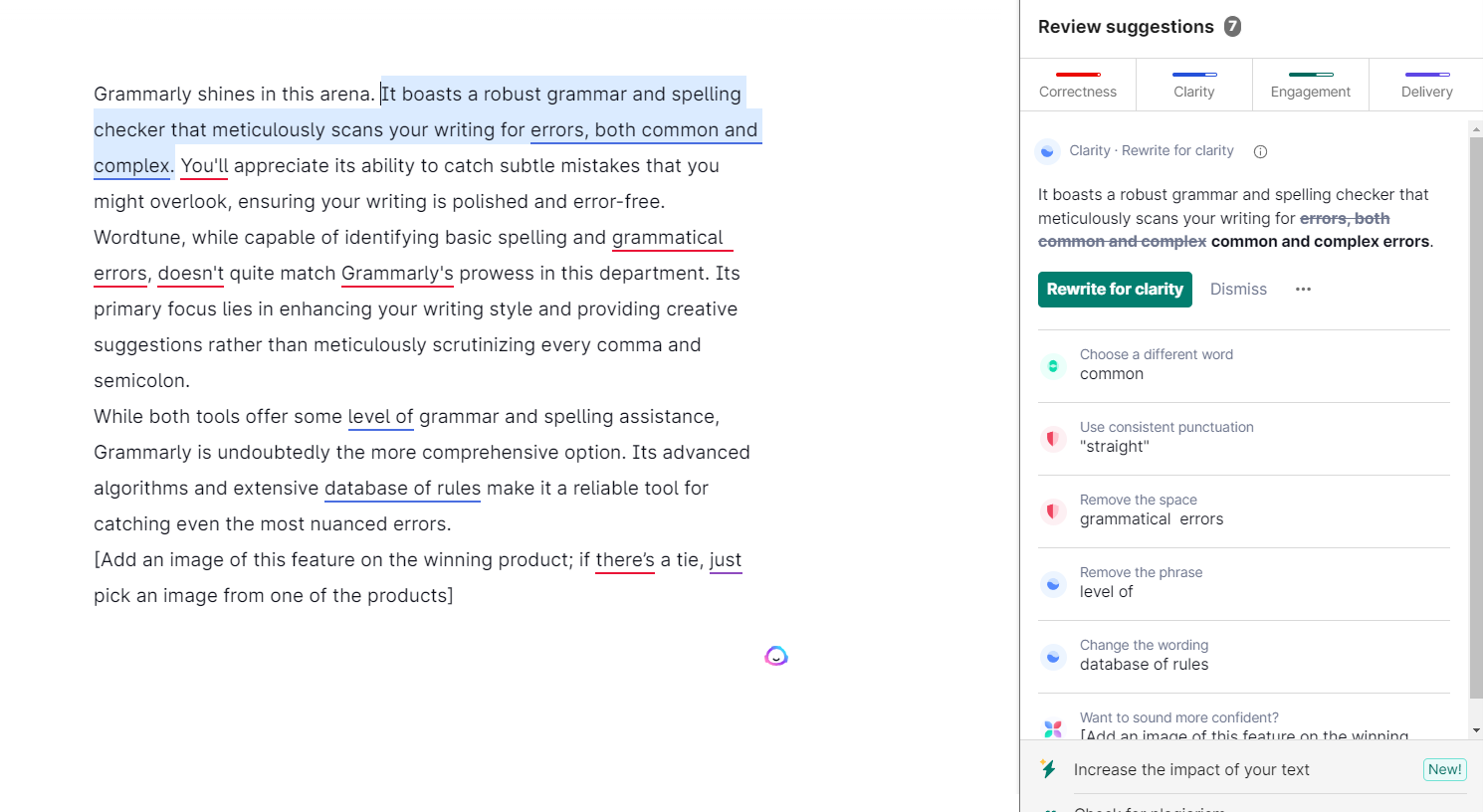
Task: Click scrollbar up arrow in suggestions panel
Action: 1476,129
